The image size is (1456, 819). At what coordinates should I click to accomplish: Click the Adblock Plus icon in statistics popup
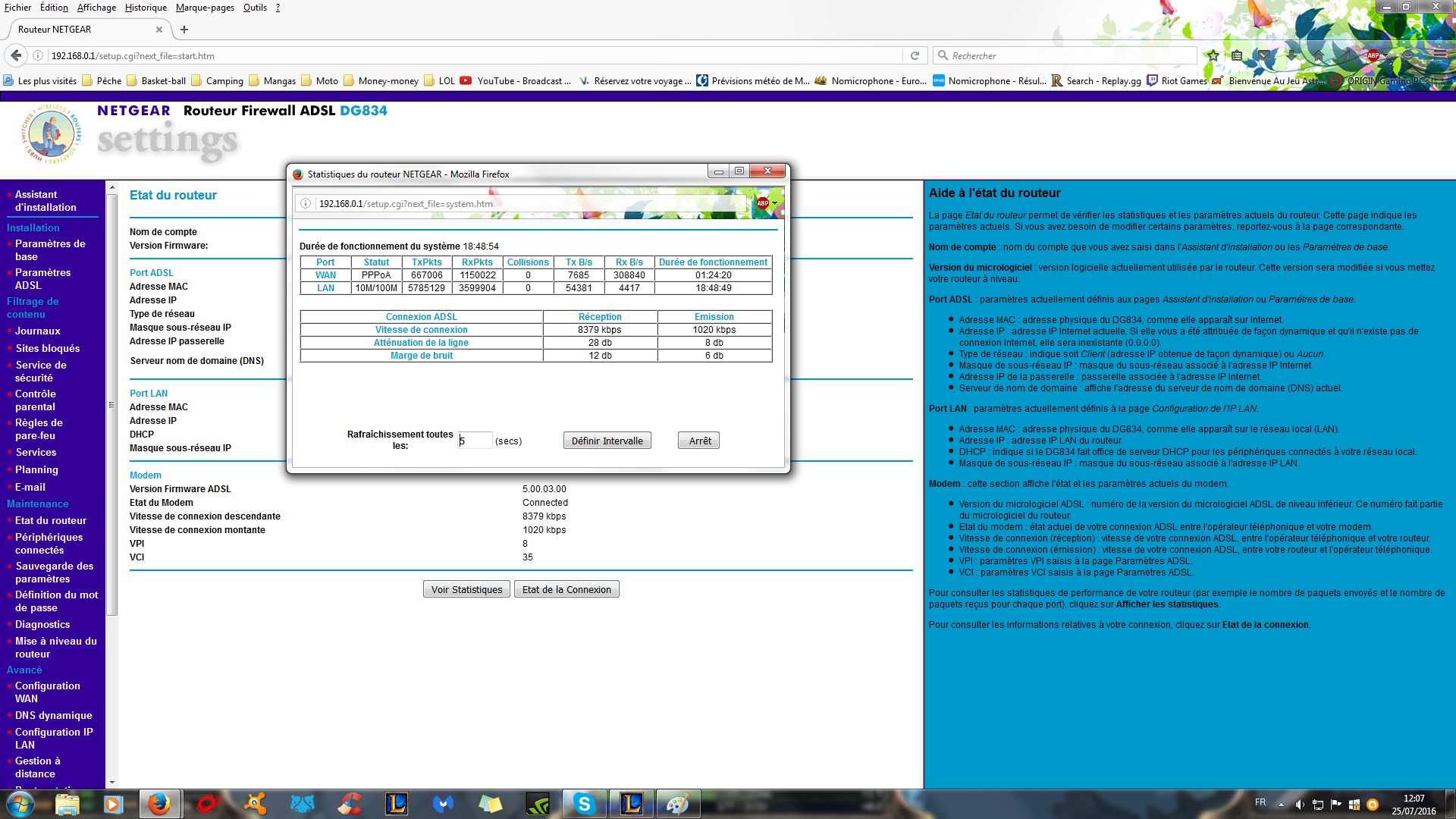pyautogui.click(x=763, y=203)
